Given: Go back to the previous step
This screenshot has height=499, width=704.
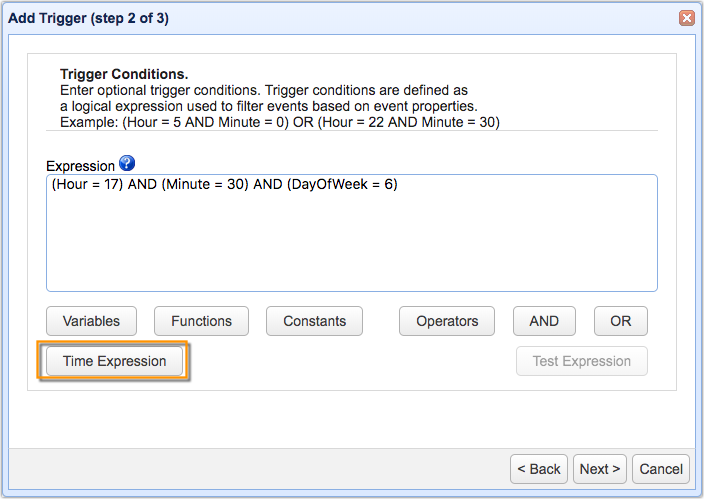Looking at the screenshot, I should tap(539, 469).
